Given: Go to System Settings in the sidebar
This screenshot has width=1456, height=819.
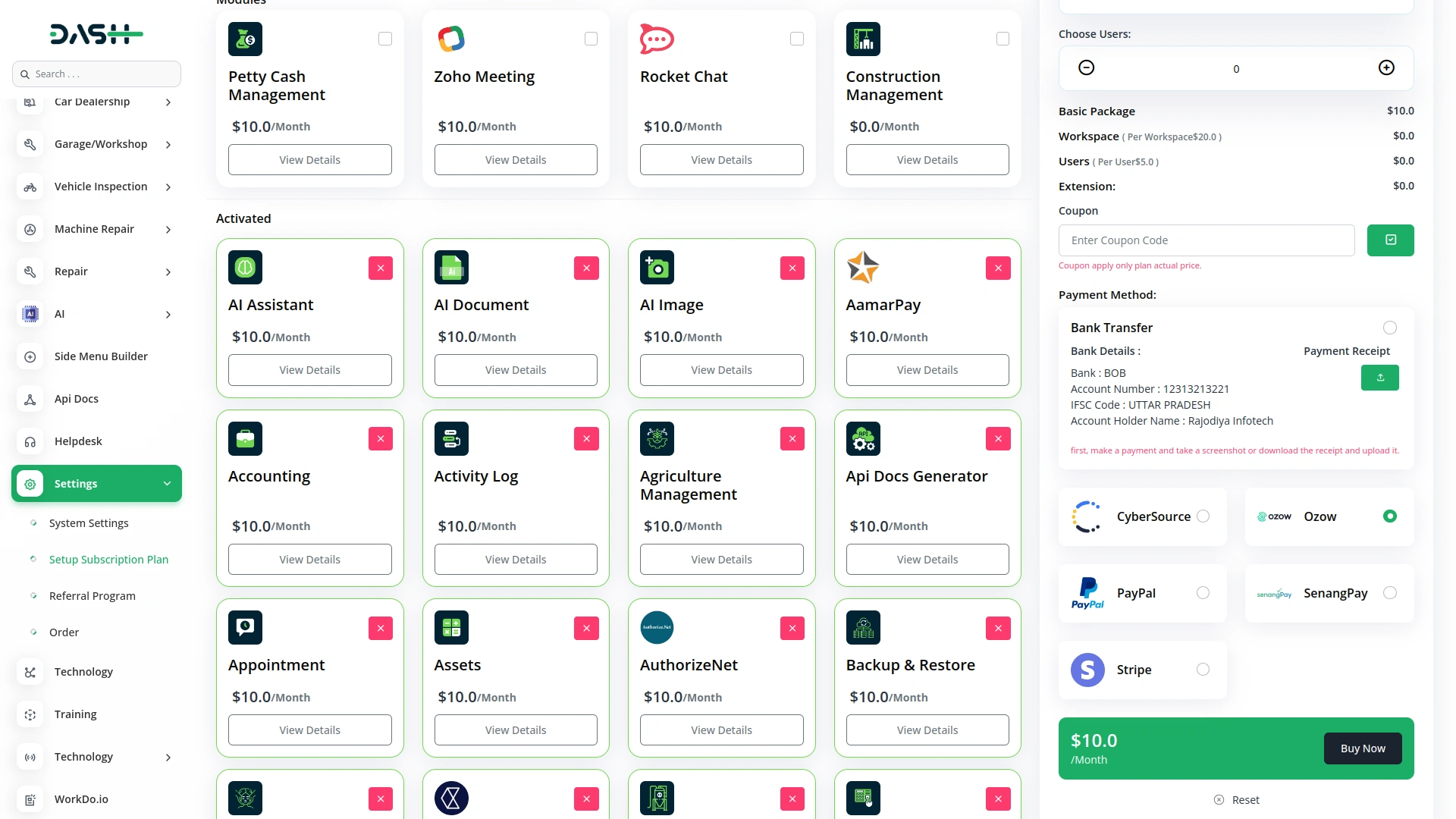Looking at the screenshot, I should click(x=89, y=523).
